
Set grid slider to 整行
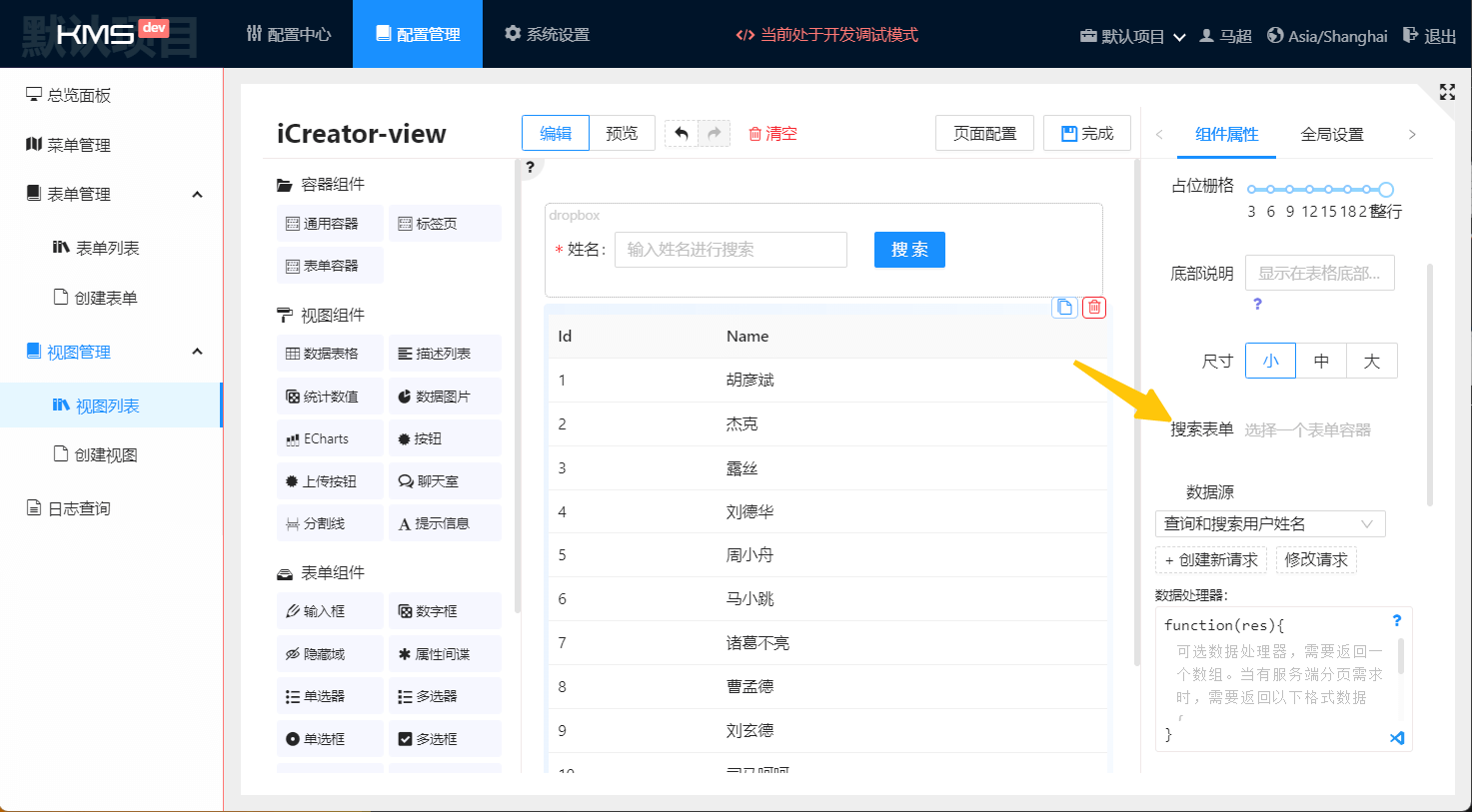(x=1386, y=189)
